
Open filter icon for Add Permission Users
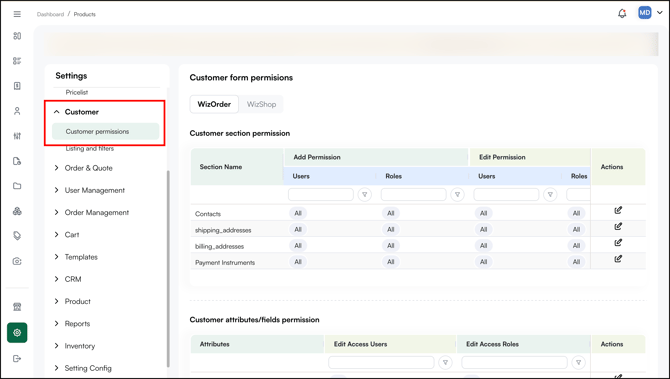[364, 194]
